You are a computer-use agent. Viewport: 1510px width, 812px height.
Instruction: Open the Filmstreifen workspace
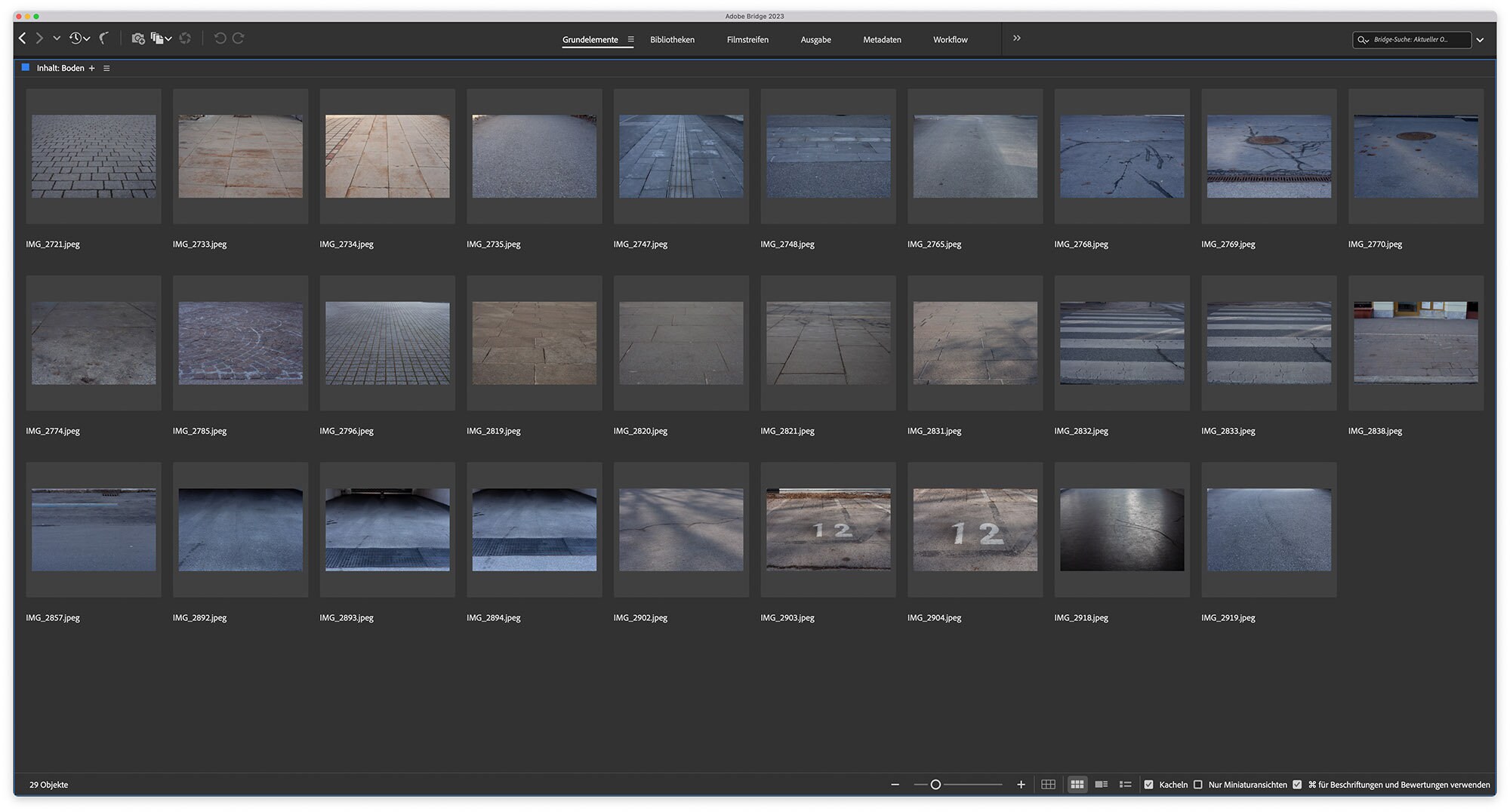747,39
